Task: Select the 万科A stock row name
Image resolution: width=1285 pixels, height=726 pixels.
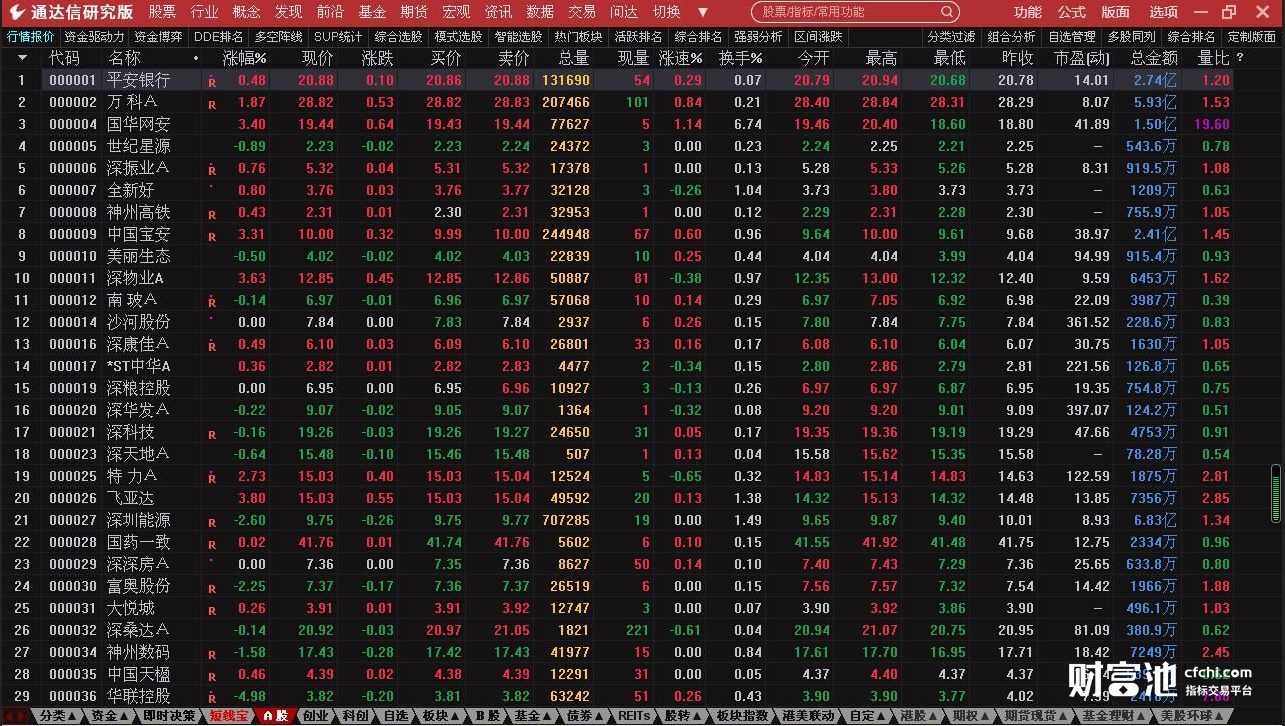Action: coord(133,102)
